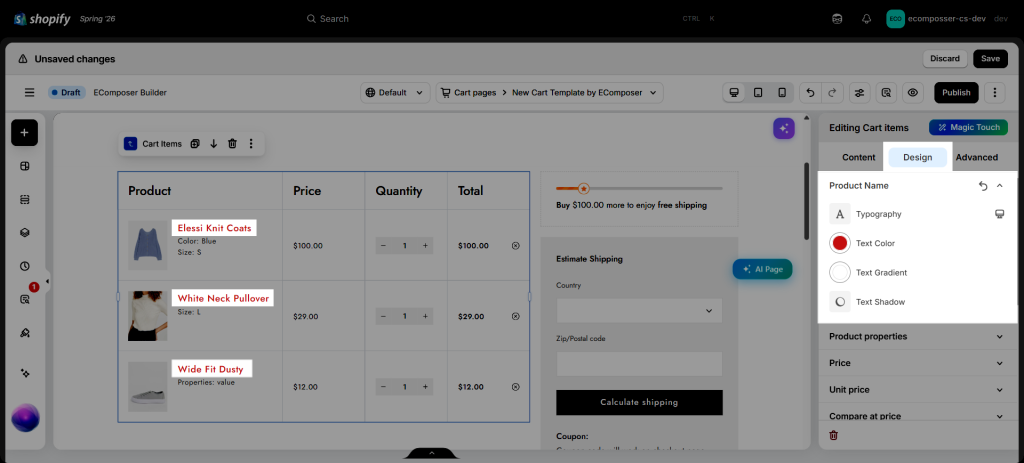Open the Text Gradient swatch
Screen dimensions: 1024x463
(840, 272)
